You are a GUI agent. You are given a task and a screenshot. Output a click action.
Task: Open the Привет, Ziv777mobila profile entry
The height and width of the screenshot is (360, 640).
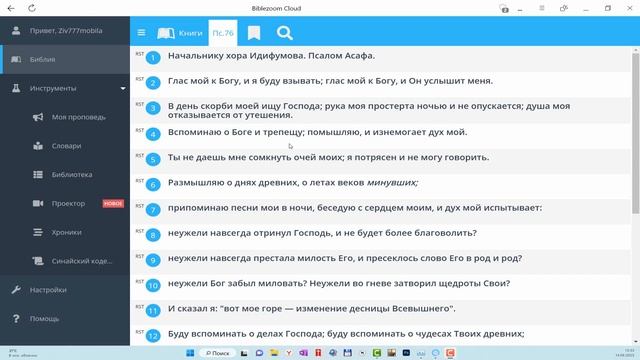(x=65, y=31)
